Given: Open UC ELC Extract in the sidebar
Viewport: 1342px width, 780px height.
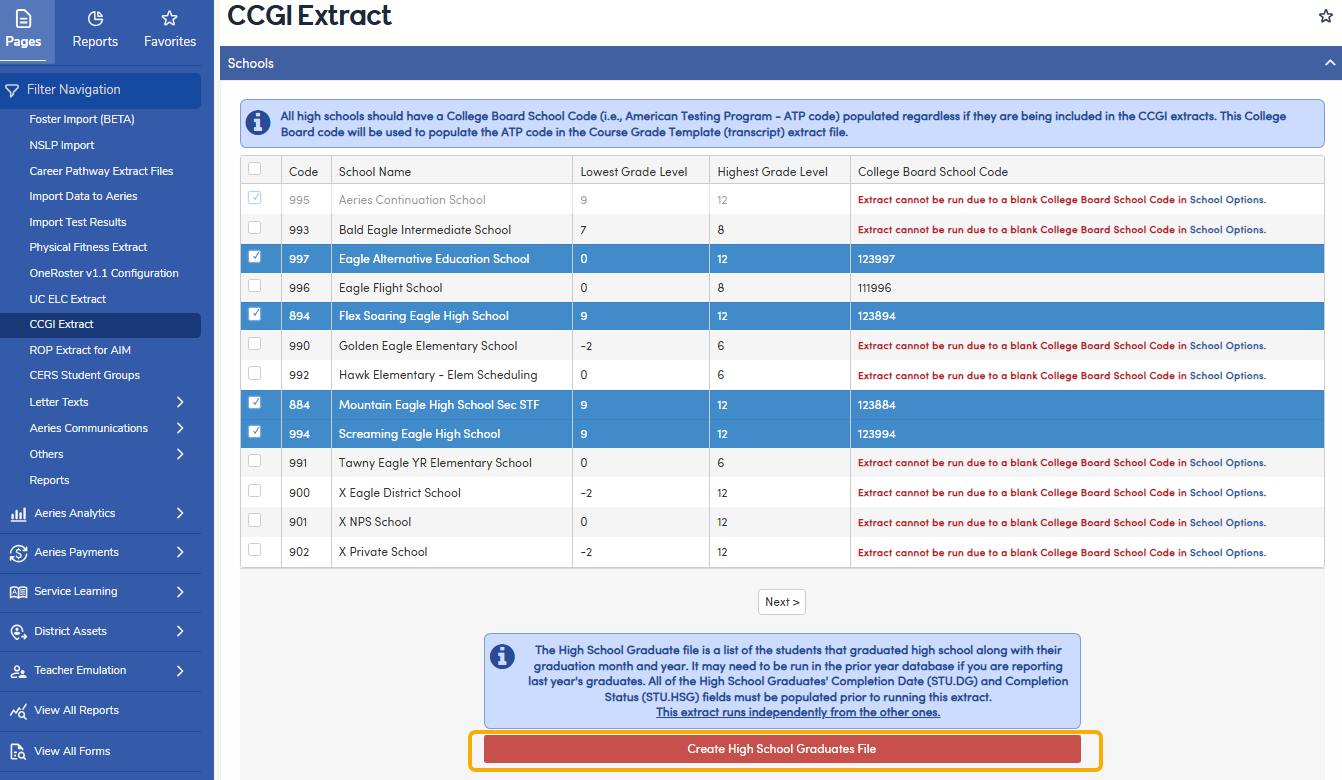Looking at the screenshot, I should (x=68, y=299).
